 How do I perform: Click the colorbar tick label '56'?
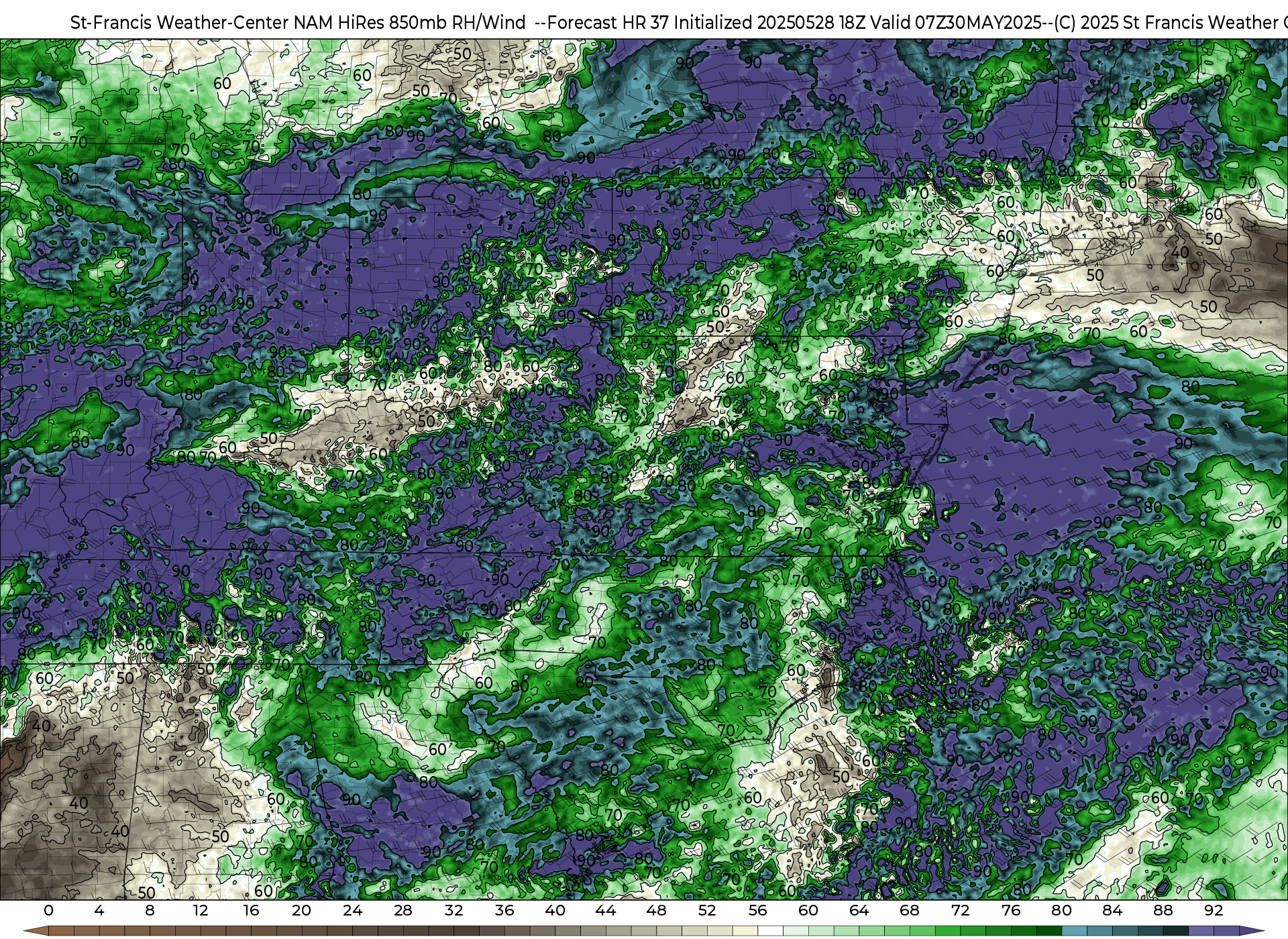(757, 911)
